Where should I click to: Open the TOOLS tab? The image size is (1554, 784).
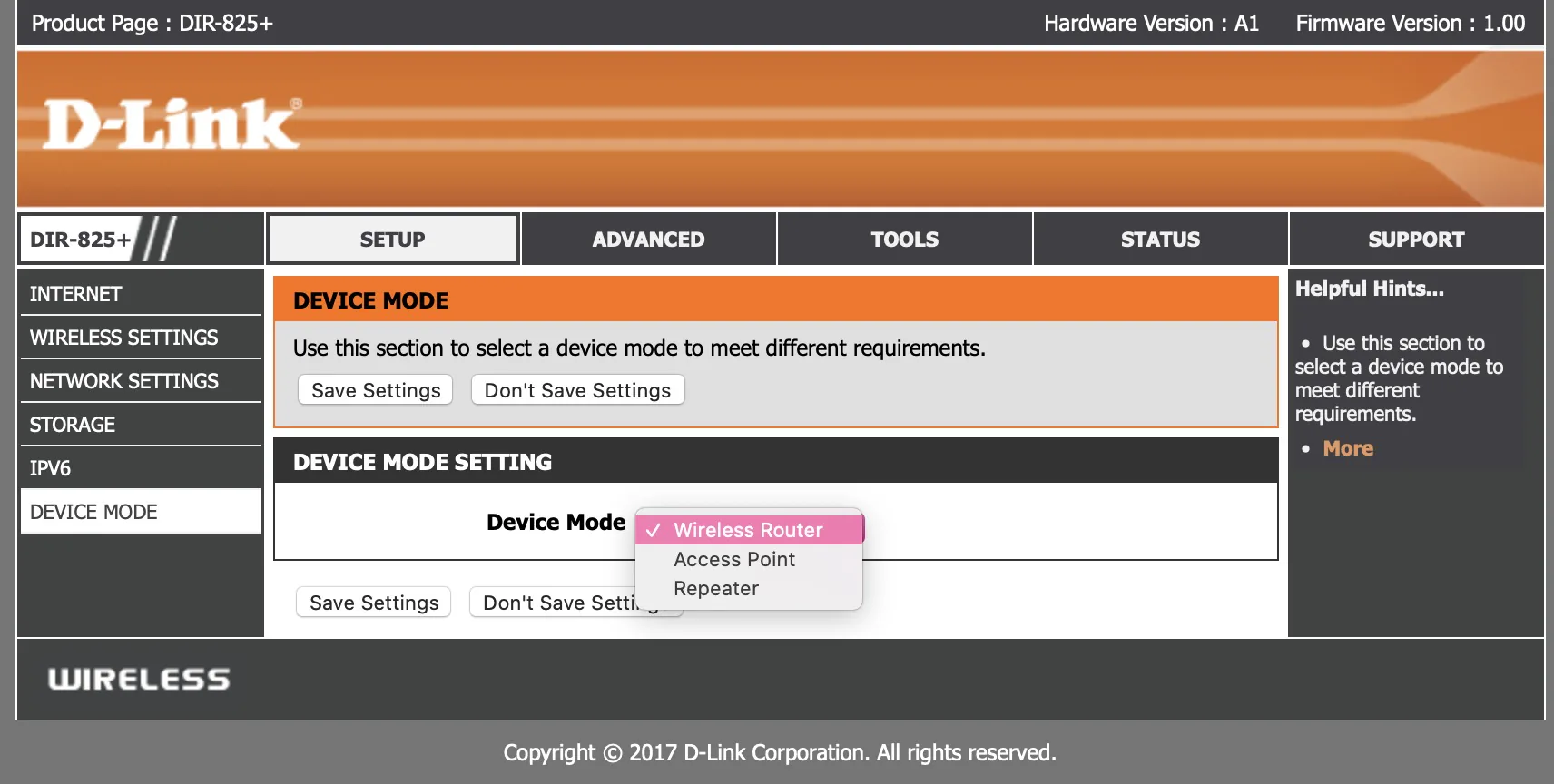tap(905, 240)
